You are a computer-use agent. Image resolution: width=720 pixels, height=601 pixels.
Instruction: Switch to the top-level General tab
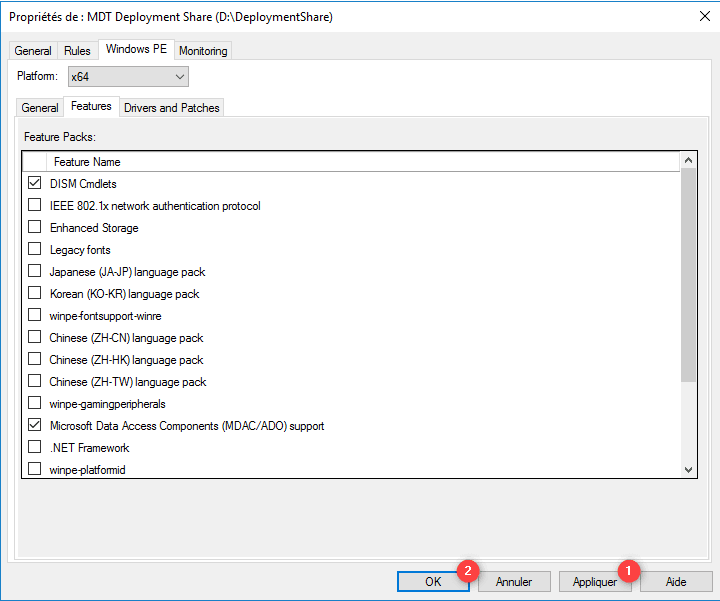[x=33, y=51]
